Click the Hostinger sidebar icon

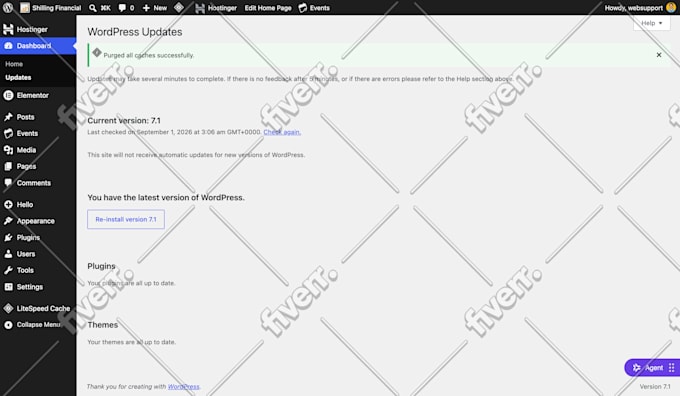pyautogui.click(x=8, y=29)
